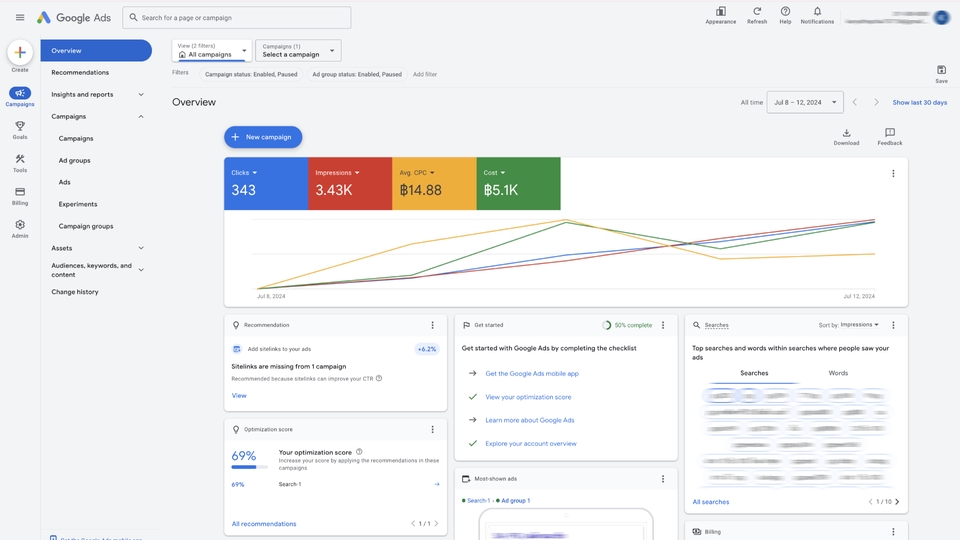Open the Show last 30 days link
This screenshot has width=960, height=540.
(919, 102)
